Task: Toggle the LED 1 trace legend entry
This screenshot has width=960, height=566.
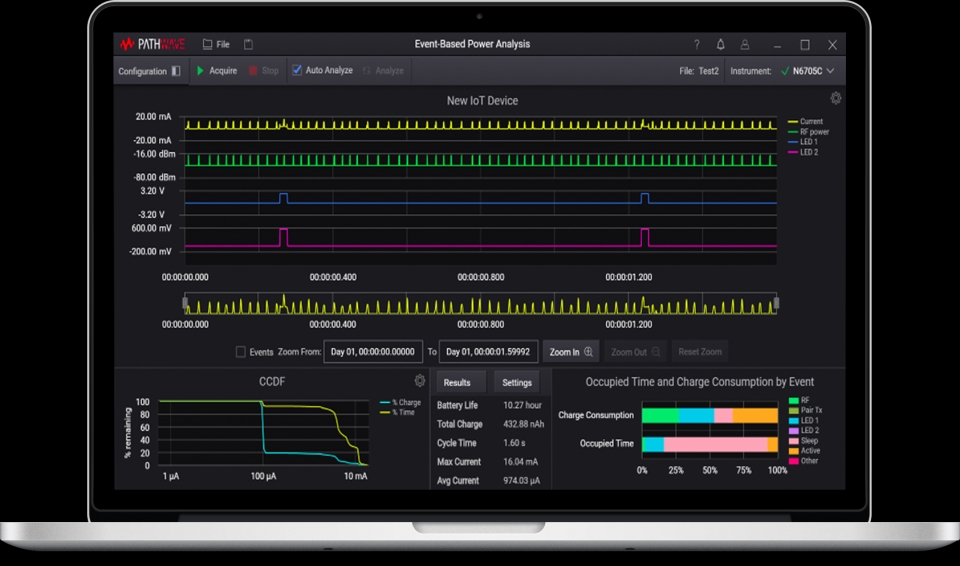Action: (x=803, y=142)
